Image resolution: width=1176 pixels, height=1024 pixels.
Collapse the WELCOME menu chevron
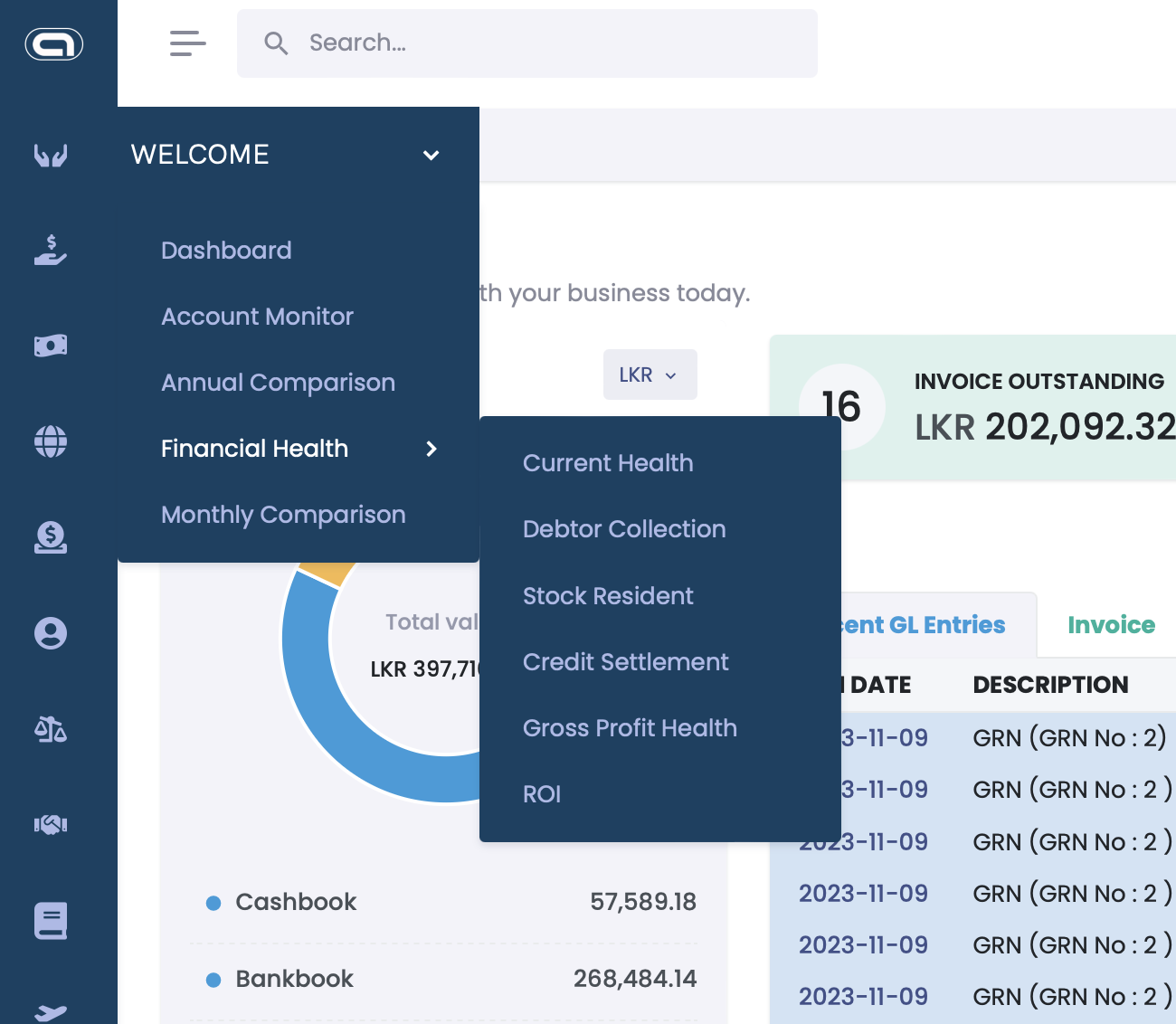click(x=432, y=156)
